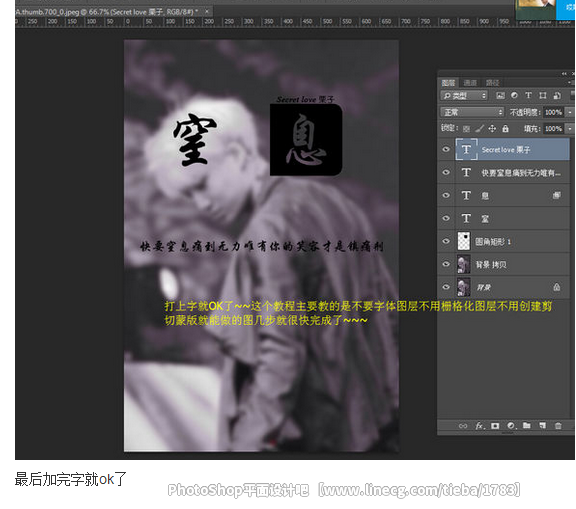576x509 pixels.
Task: Toggle visibility of 背景 layer
Action: [x=446, y=287]
